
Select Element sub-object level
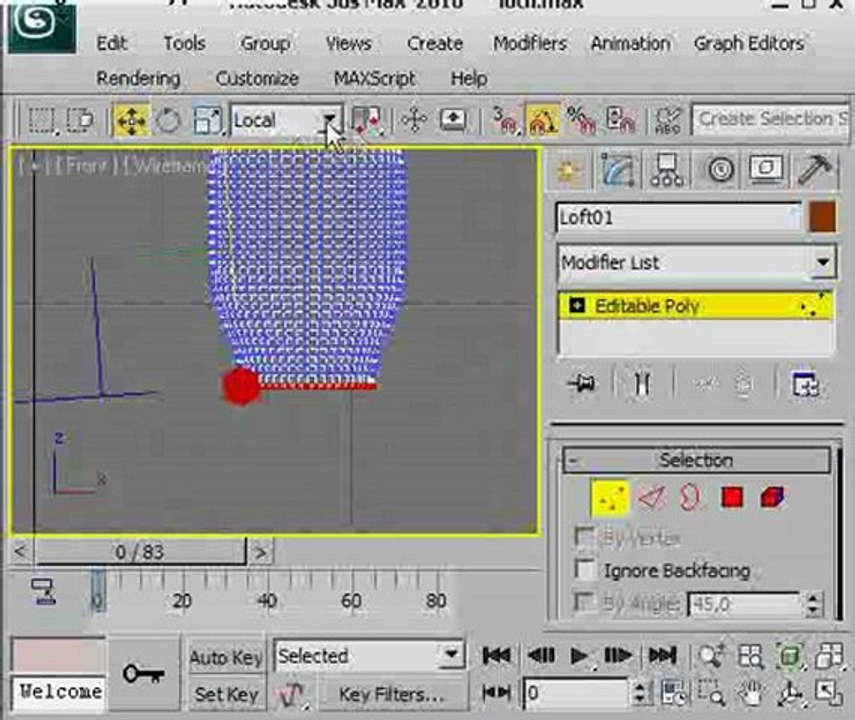click(x=772, y=497)
